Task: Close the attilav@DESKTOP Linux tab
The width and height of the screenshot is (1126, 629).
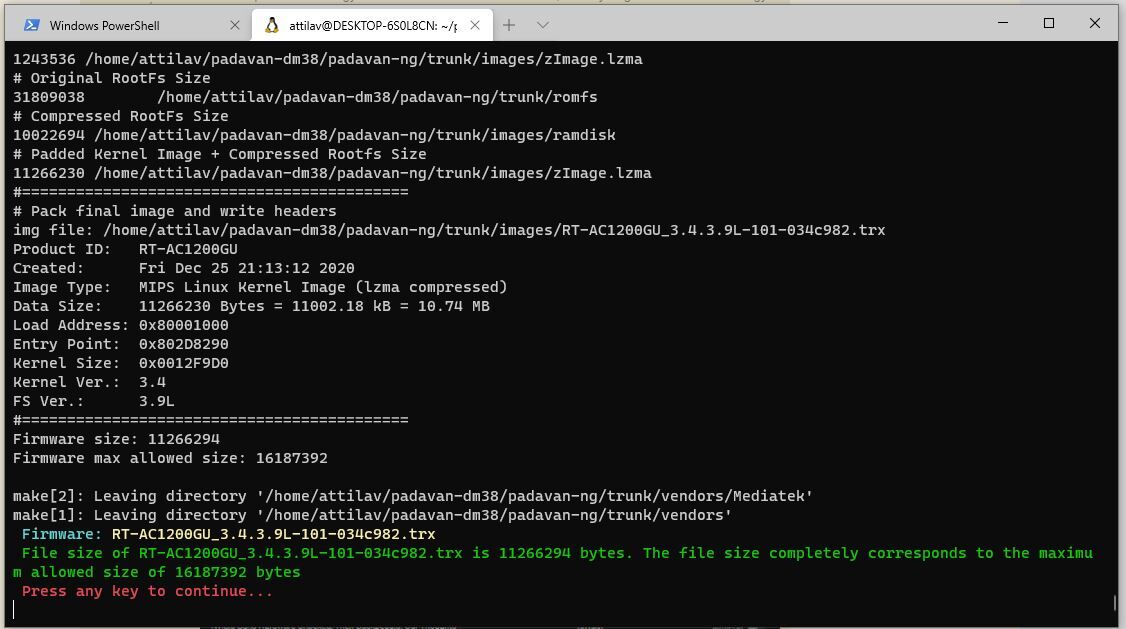Action: click(475, 25)
